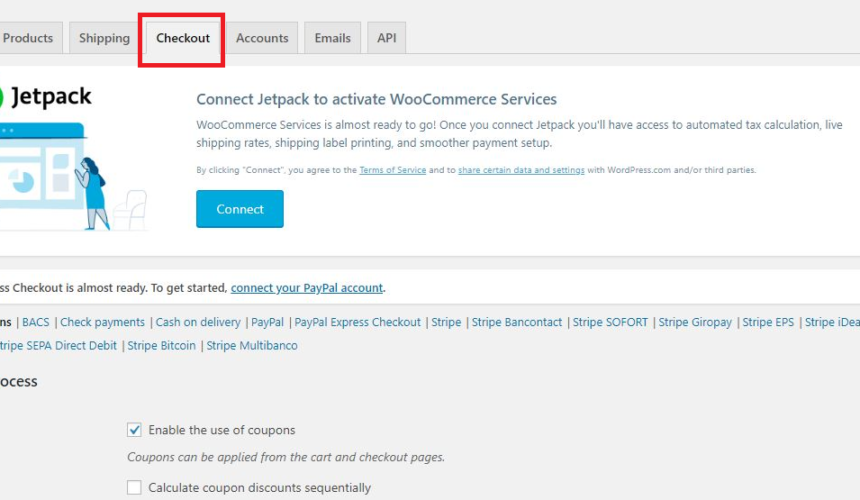860x500 pixels.
Task: Click the Connect Jetpack to activate heading
Action: [376, 99]
